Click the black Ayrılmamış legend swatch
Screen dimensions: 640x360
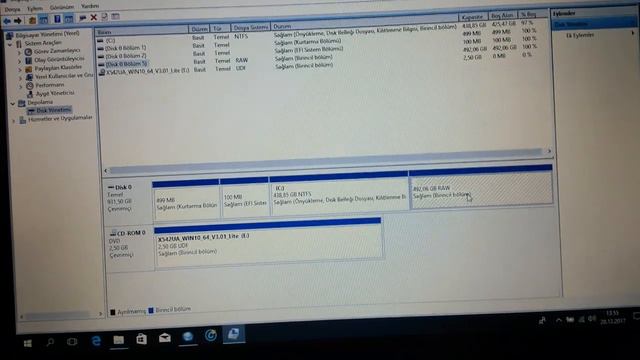113,313
